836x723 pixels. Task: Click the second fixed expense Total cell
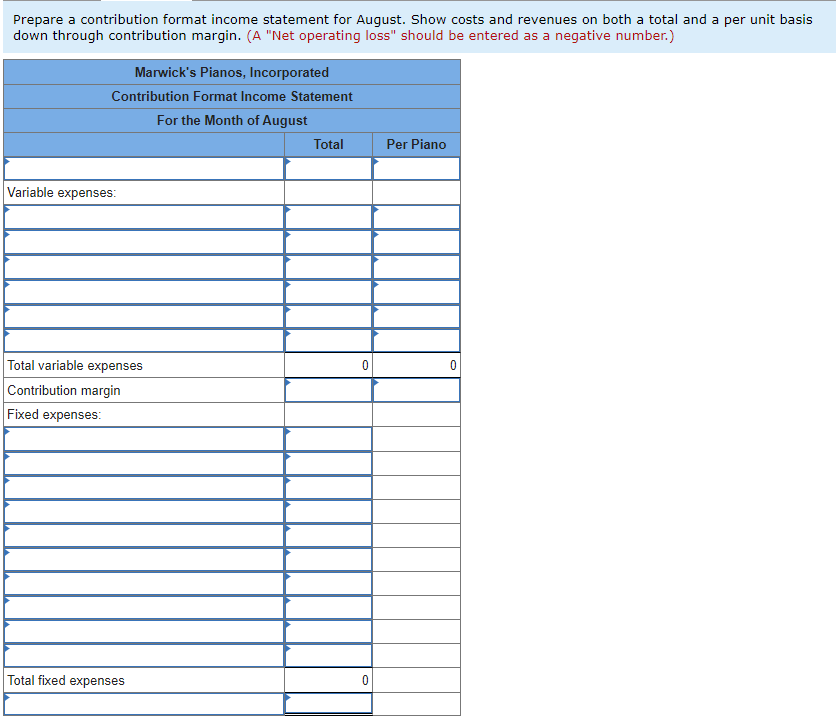[x=328, y=463]
